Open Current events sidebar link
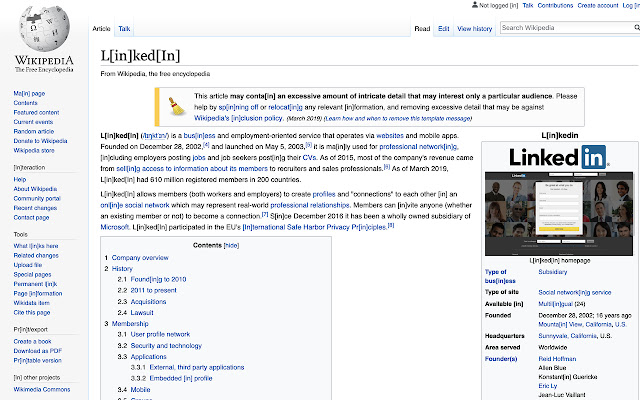The width and height of the screenshot is (640, 400). tap(33, 122)
